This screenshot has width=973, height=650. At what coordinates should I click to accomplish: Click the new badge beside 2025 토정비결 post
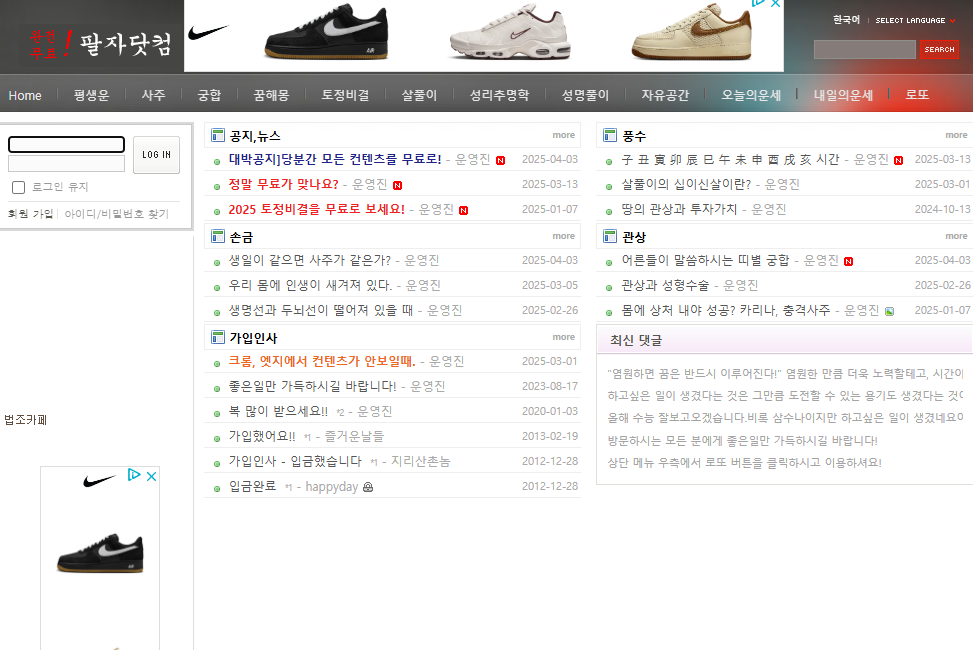pos(464,210)
